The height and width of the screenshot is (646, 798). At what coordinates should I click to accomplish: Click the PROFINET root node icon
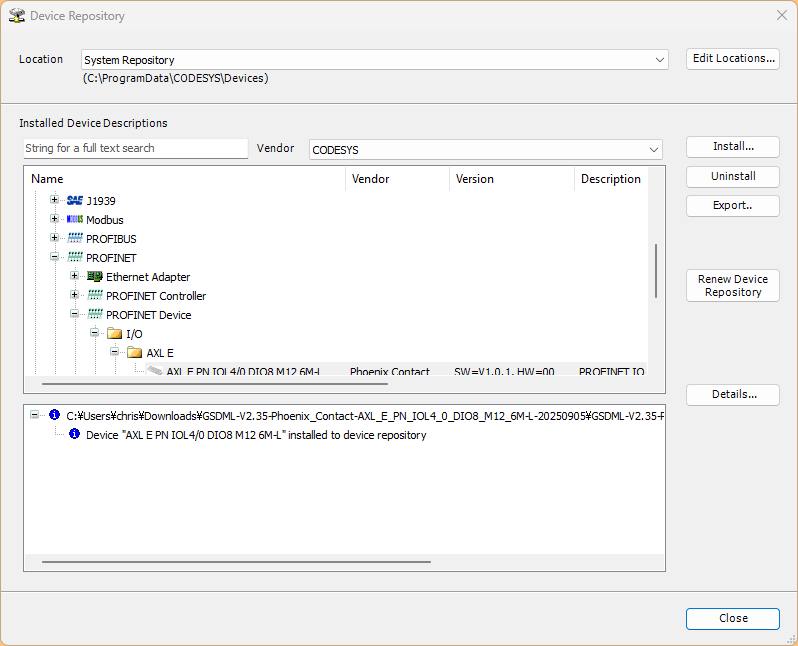(74, 258)
